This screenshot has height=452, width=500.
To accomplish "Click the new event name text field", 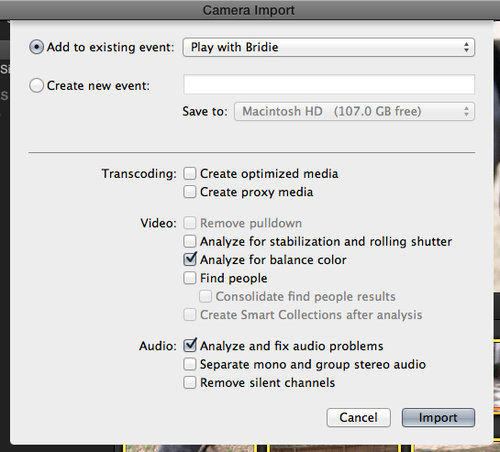I will [329, 85].
